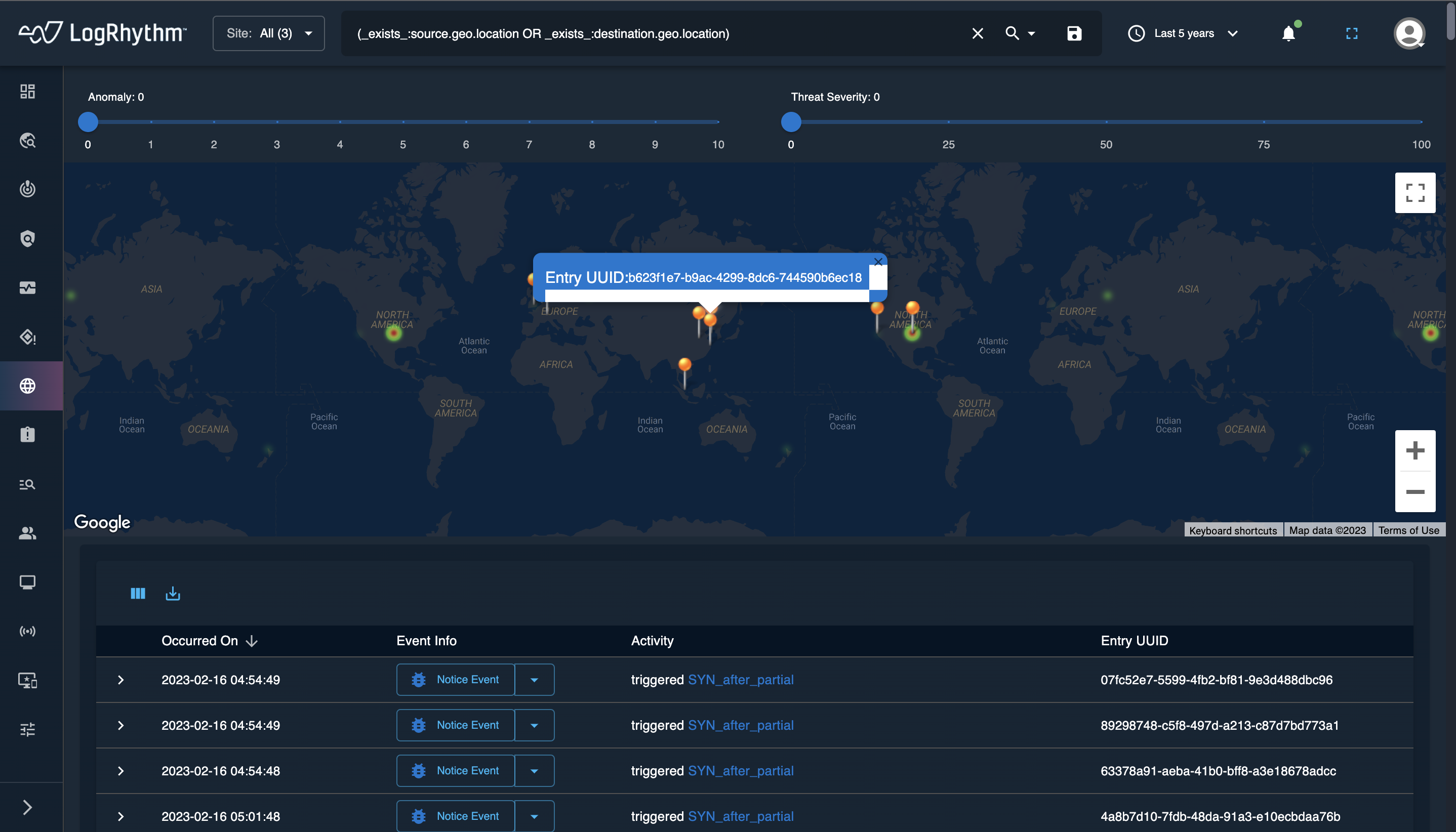The image size is (1456, 832).
Task: Click into the search query input field
Action: tap(629, 34)
